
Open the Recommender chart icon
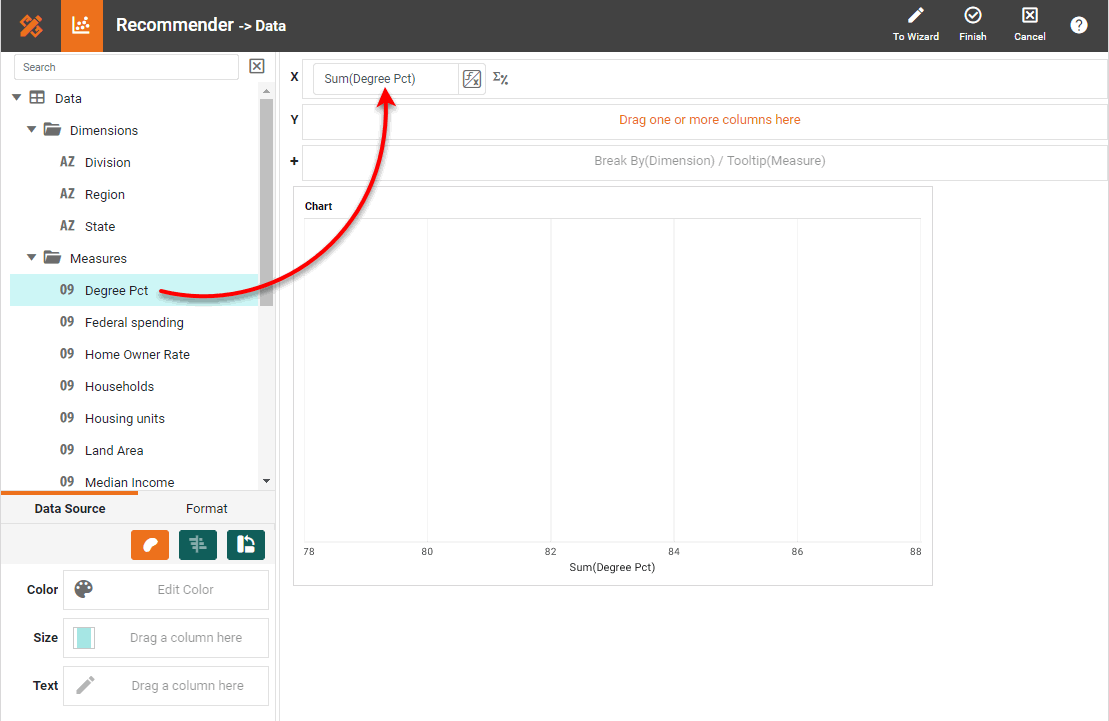pos(81,25)
